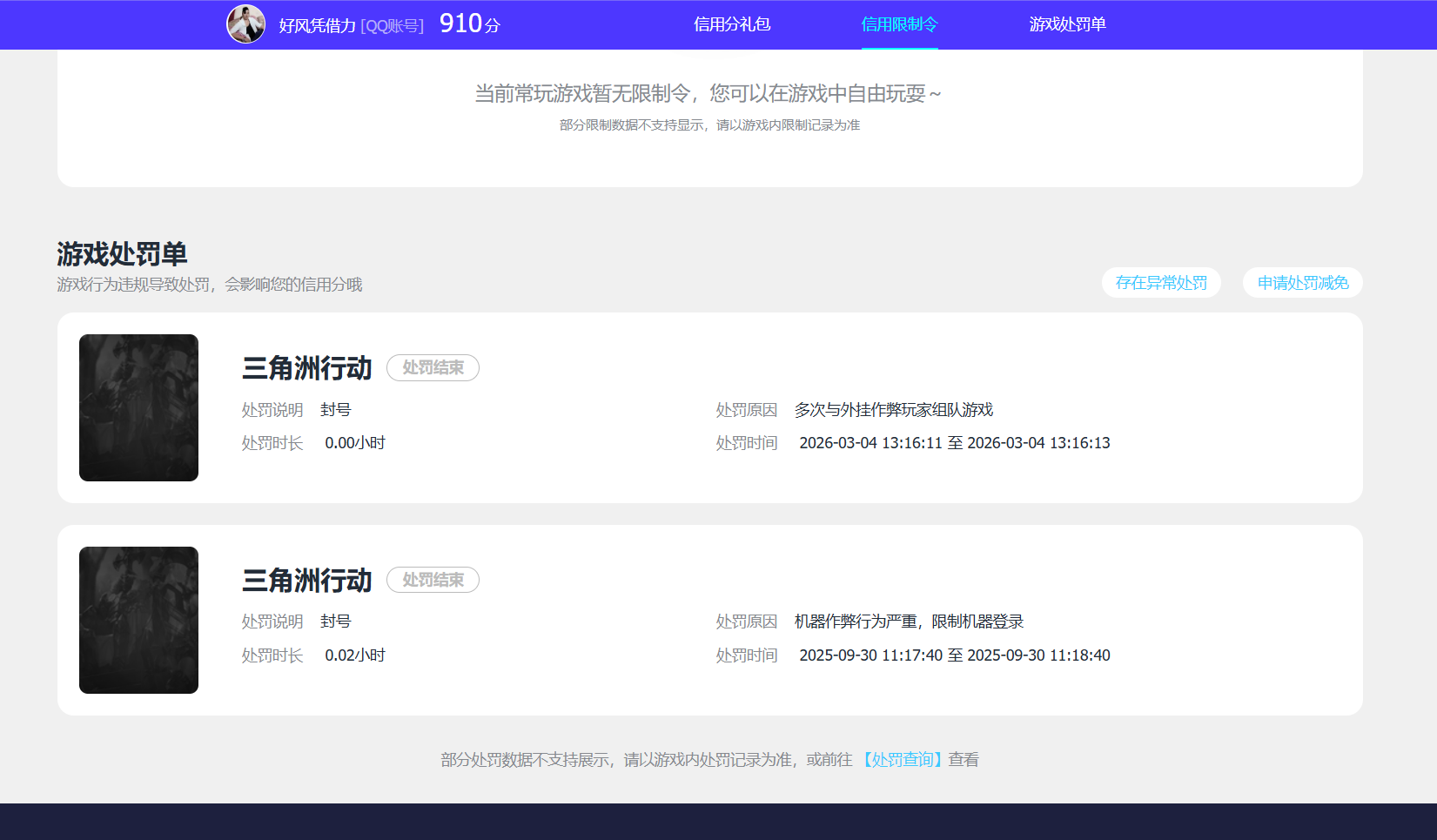Image resolution: width=1437 pixels, height=840 pixels.
Task: Click 处罚结束 badge on 0.00小时 penalty
Action: coord(433,367)
